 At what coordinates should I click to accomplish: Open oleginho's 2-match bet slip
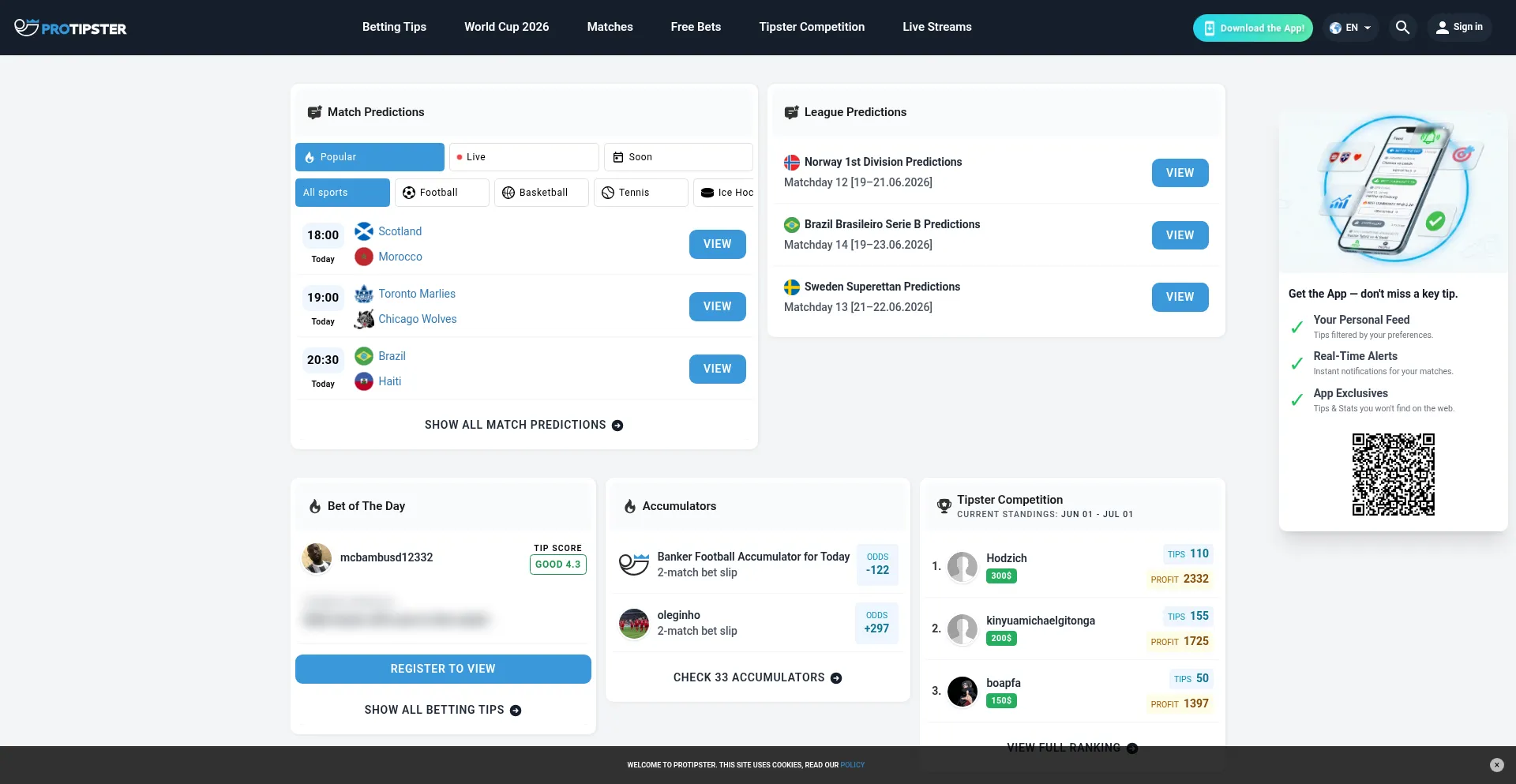(697, 631)
